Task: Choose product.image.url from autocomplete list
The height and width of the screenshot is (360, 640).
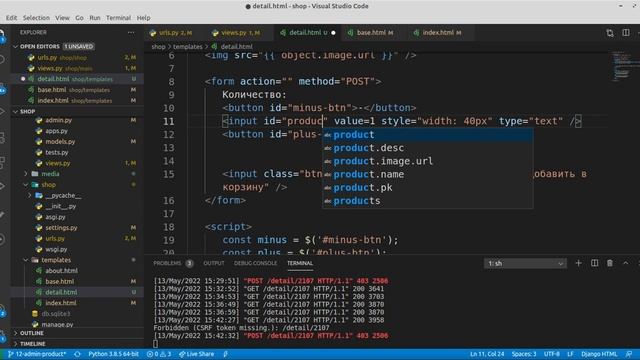Action: (x=428, y=161)
